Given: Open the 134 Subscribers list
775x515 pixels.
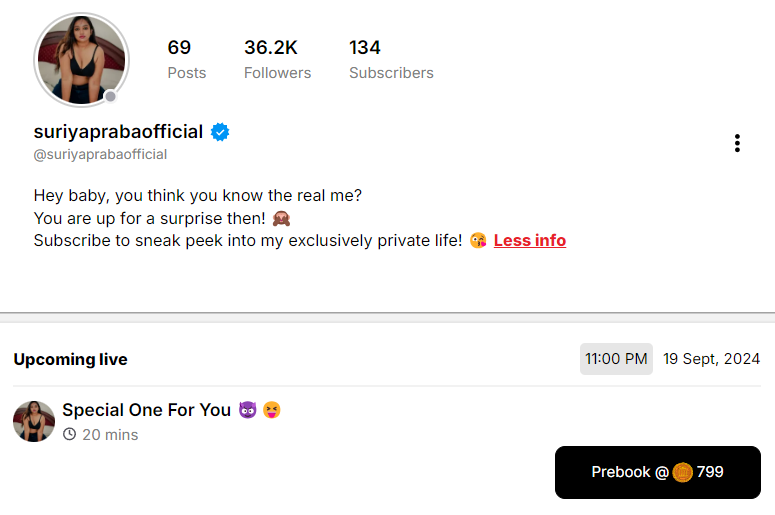Looking at the screenshot, I should 391,59.
